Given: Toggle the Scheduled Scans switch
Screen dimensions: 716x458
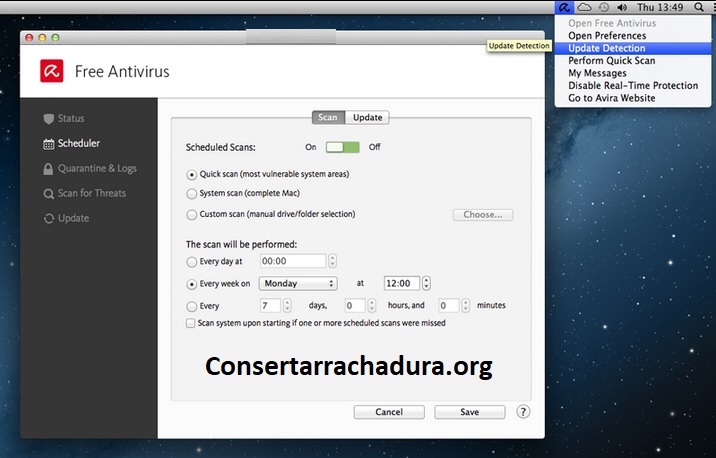Looking at the screenshot, I should 342,147.
